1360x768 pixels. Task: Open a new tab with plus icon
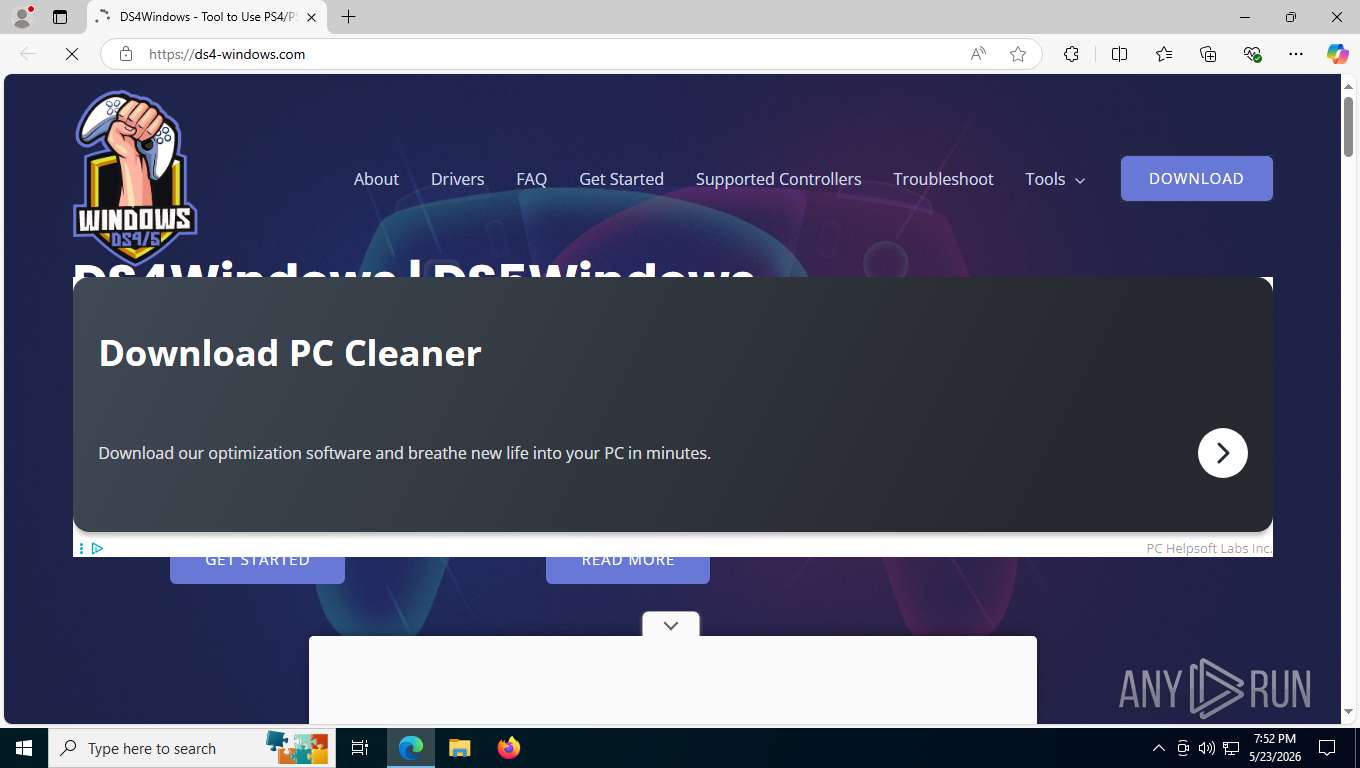348,17
